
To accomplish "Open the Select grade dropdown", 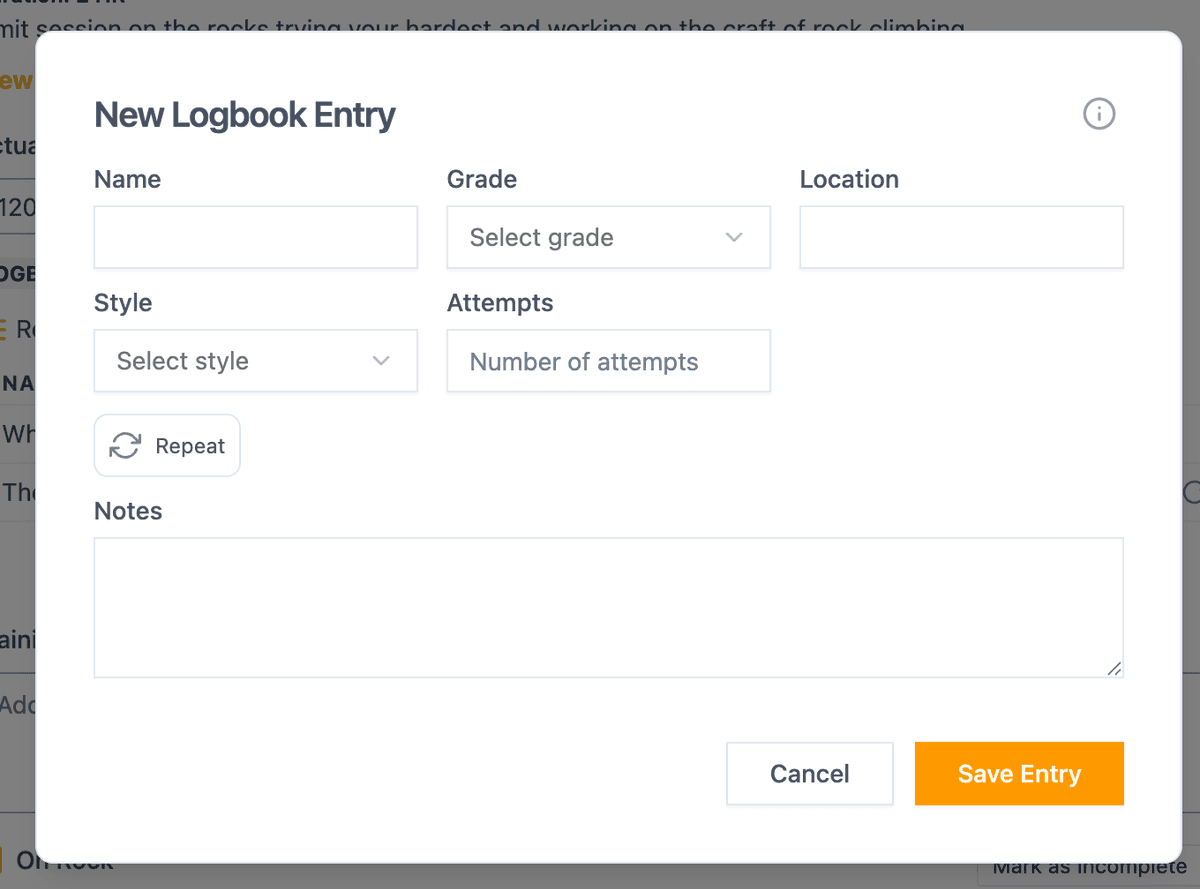I will (x=608, y=237).
